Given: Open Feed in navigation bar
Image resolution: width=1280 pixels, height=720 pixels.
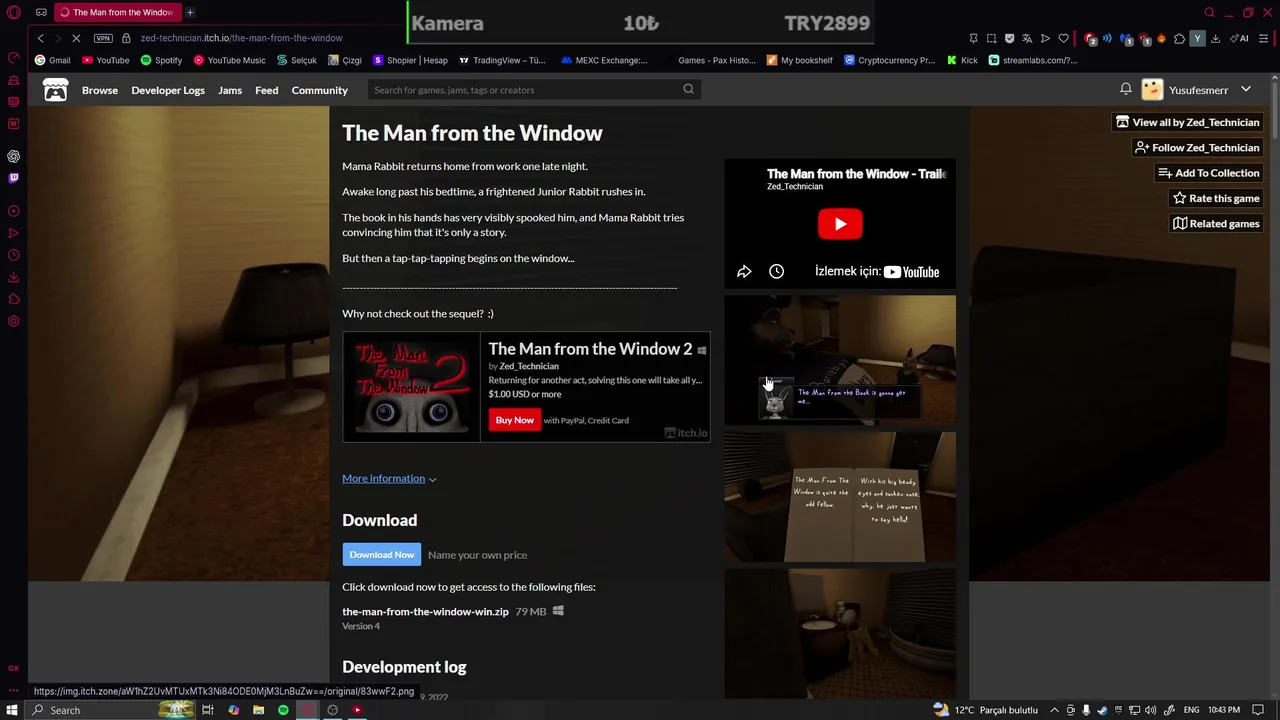Looking at the screenshot, I should 266,90.
